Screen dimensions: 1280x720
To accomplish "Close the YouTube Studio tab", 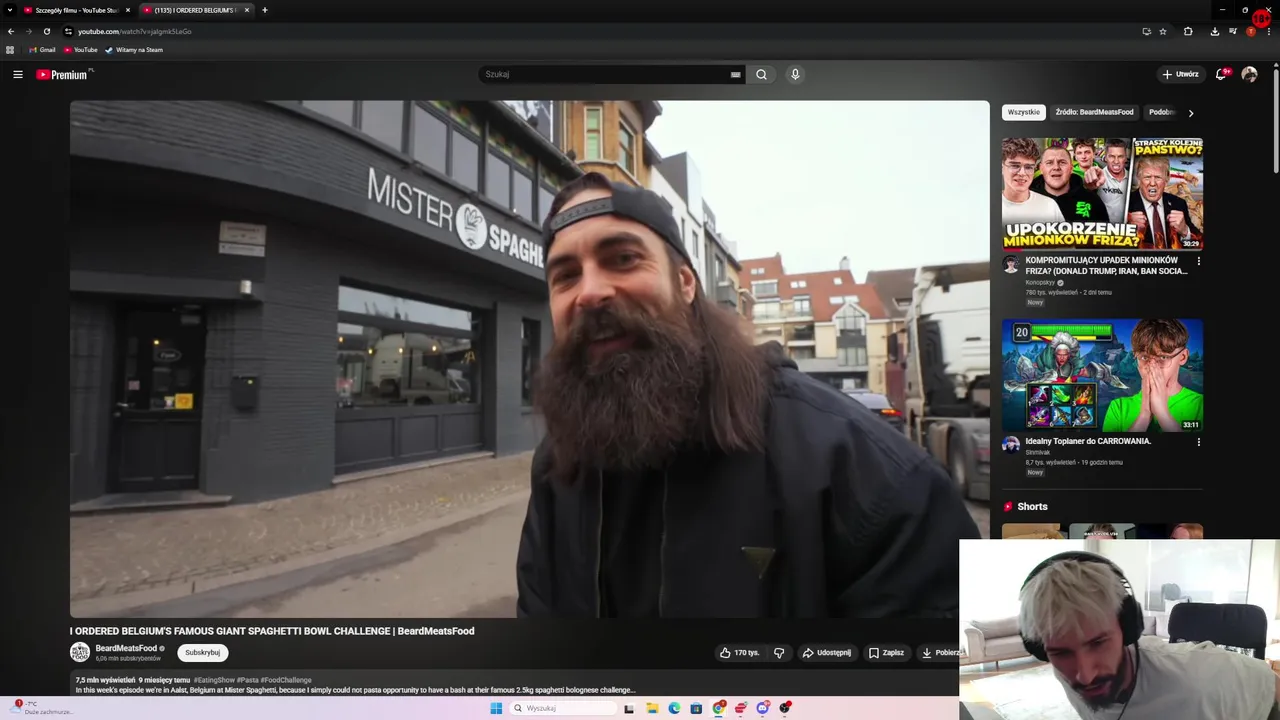I will click(x=128, y=10).
